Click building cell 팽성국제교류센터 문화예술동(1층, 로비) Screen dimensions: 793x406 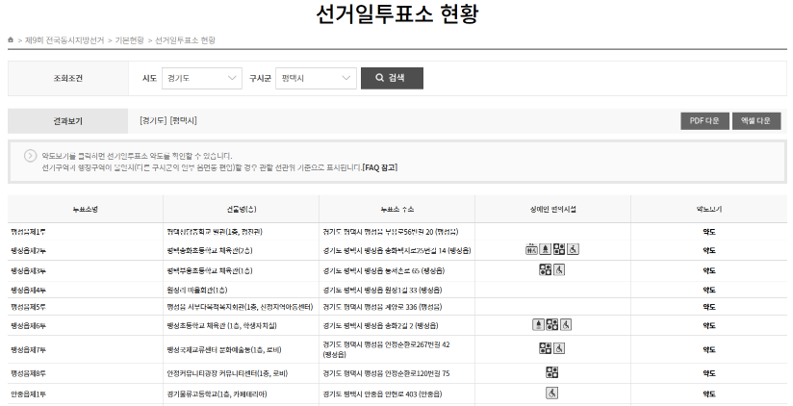point(224,349)
